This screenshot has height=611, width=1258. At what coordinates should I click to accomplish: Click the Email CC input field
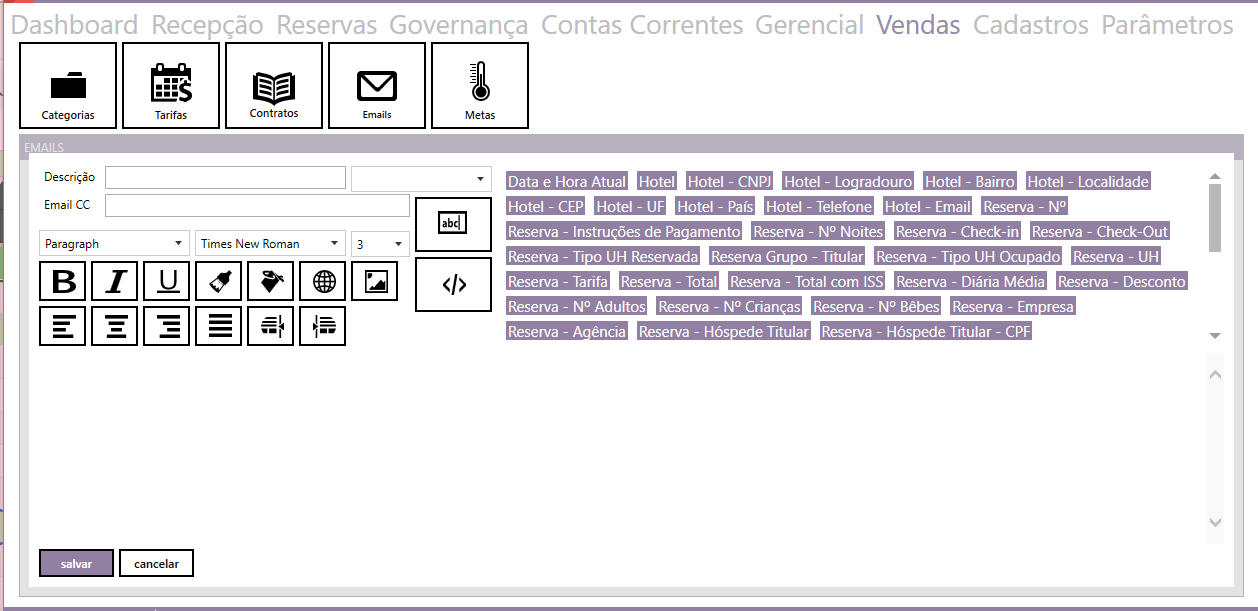[x=257, y=206]
